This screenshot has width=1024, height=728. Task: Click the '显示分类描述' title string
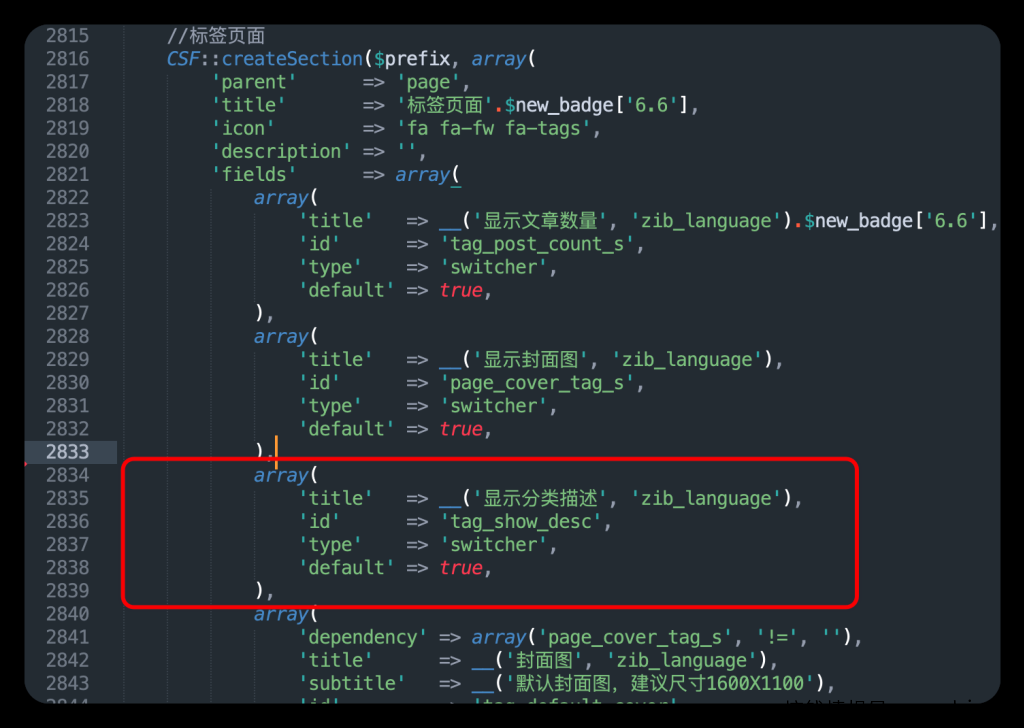coord(541,499)
